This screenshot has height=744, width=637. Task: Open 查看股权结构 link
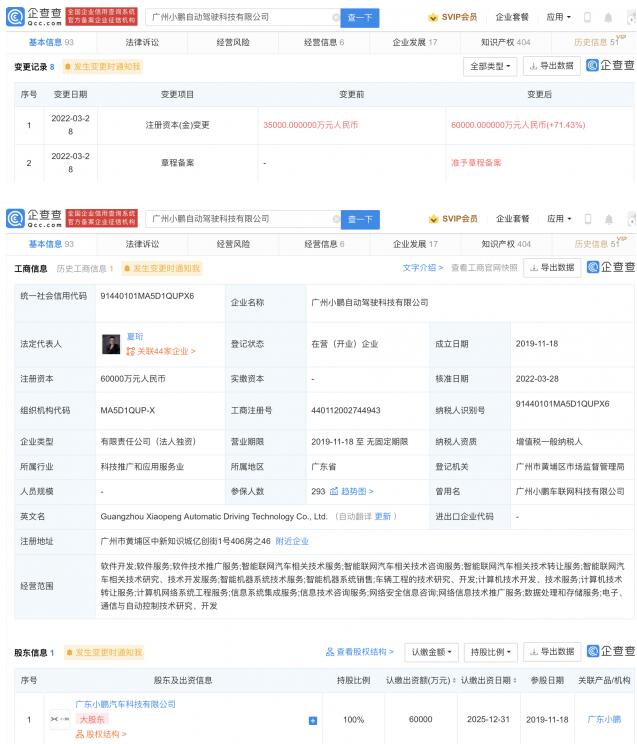360,652
